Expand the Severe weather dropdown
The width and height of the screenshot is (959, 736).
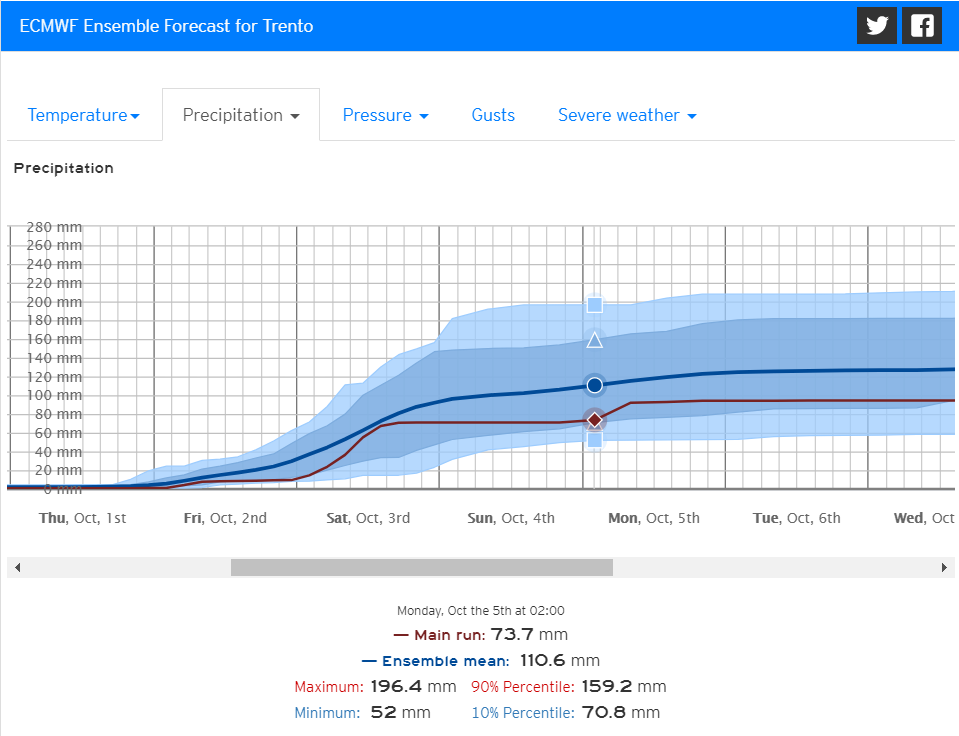click(627, 115)
